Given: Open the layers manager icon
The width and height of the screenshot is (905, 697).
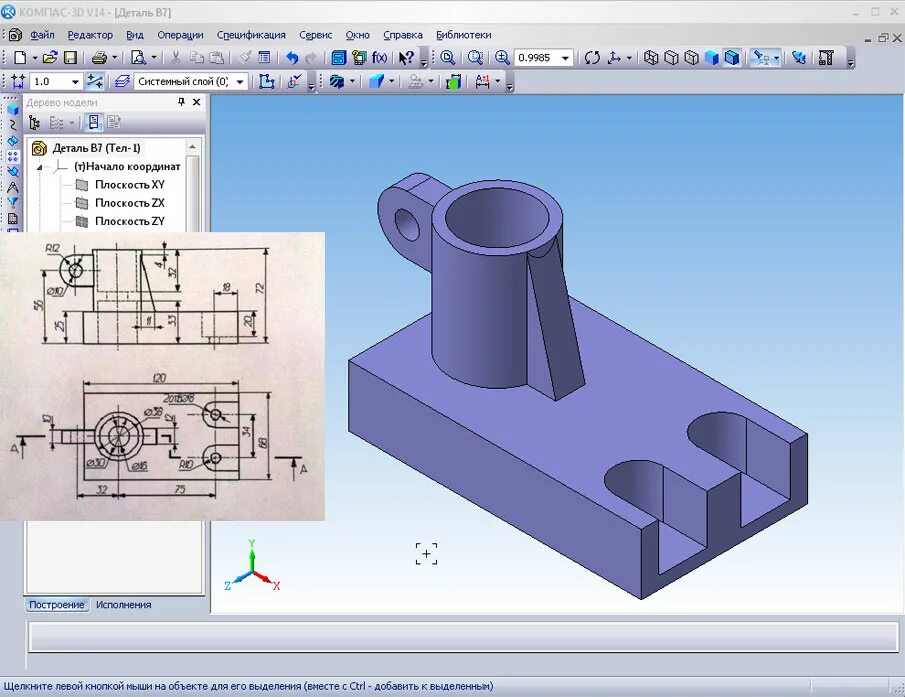Looking at the screenshot, I should 122,81.
